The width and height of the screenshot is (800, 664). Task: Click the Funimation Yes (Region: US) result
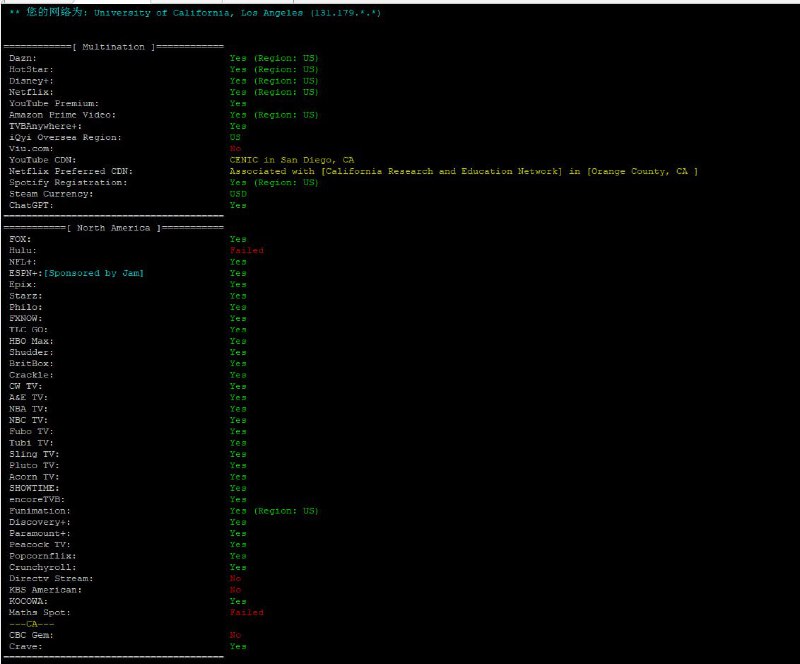coord(274,510)
